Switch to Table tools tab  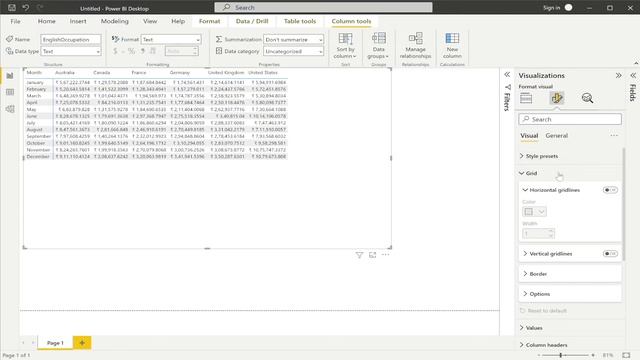pos(300,21)
